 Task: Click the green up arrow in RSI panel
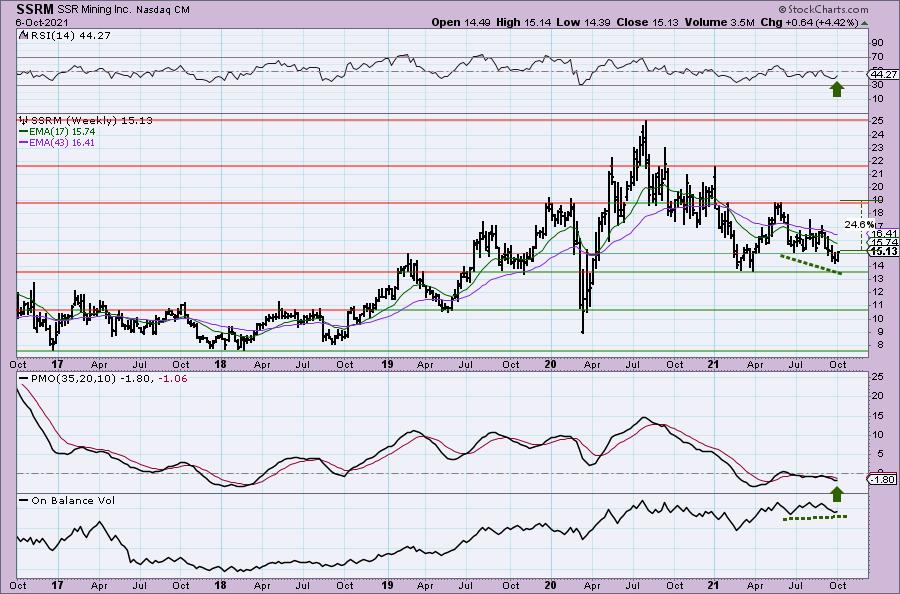tap(836, 90)
